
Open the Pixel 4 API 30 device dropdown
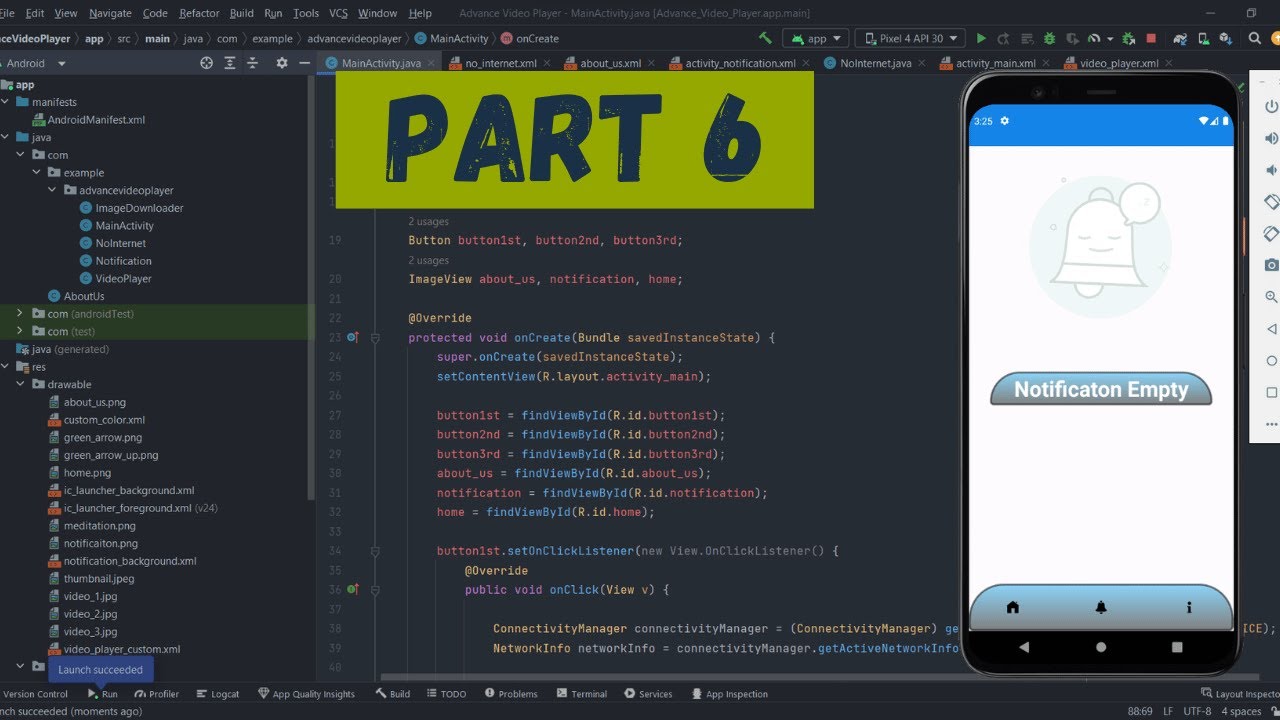(910, 38)
